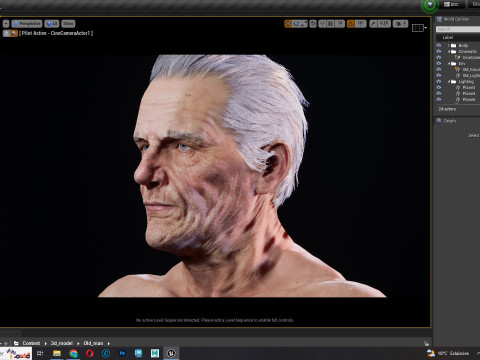Click the Content breadcrumb folder

click(x=31, y=343)
